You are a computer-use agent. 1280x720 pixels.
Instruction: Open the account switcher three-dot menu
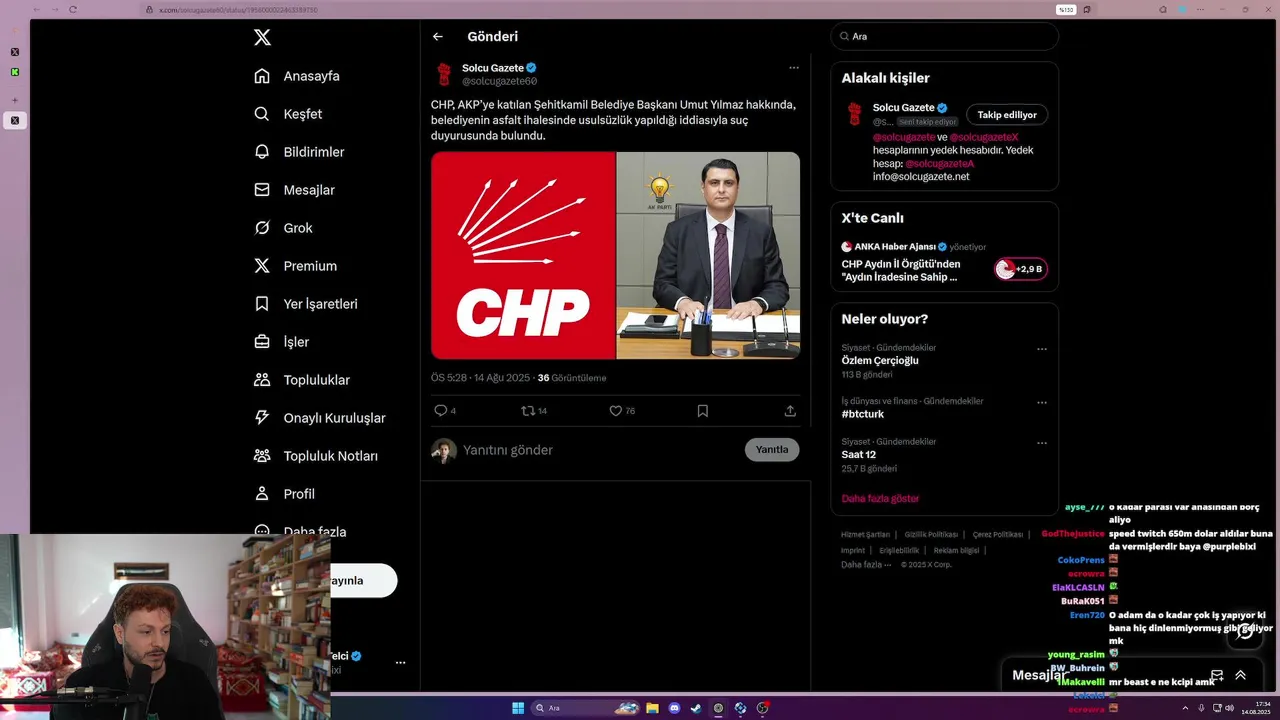[400, 663]
